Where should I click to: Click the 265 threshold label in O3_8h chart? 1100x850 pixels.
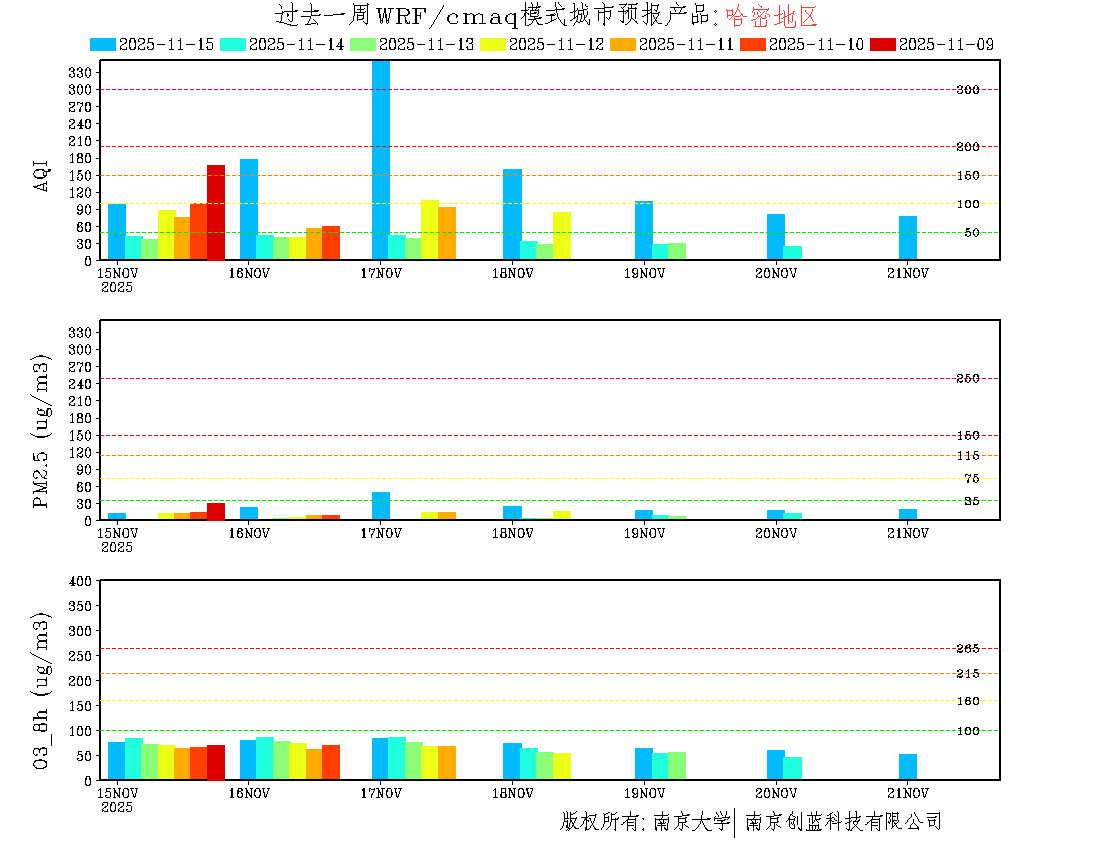click(x=967, y=649)
